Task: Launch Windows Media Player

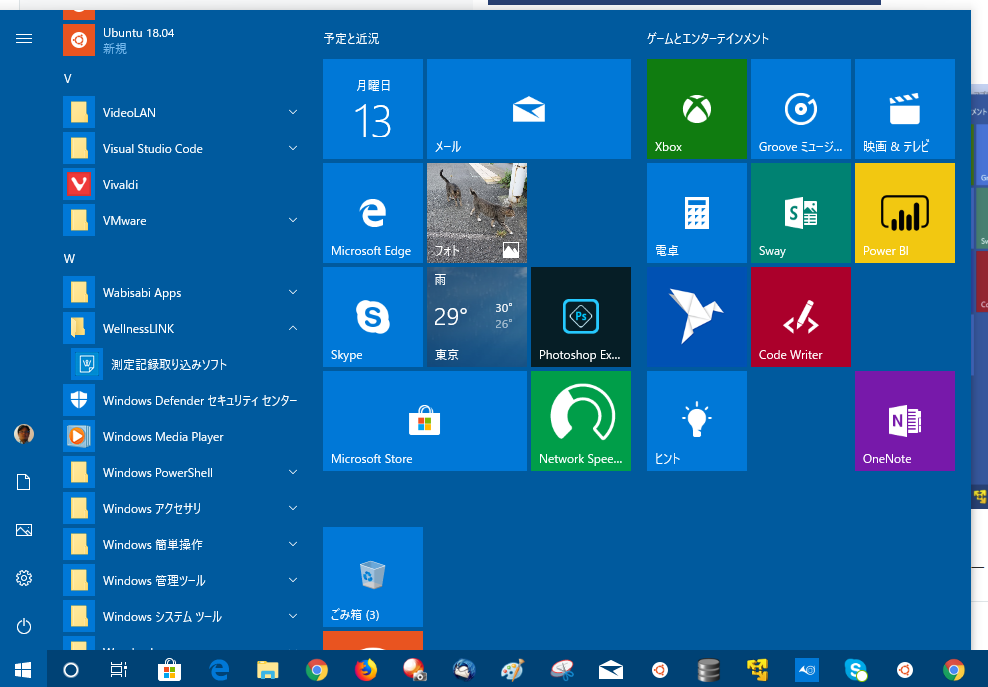Action: coord(180,437)
